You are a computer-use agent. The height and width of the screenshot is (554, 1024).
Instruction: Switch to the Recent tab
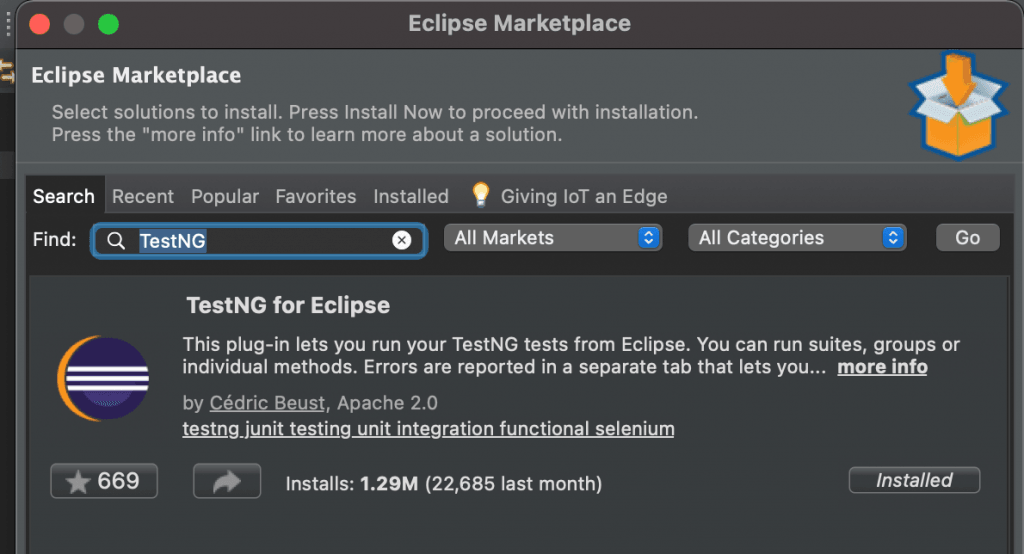point(143,197)
